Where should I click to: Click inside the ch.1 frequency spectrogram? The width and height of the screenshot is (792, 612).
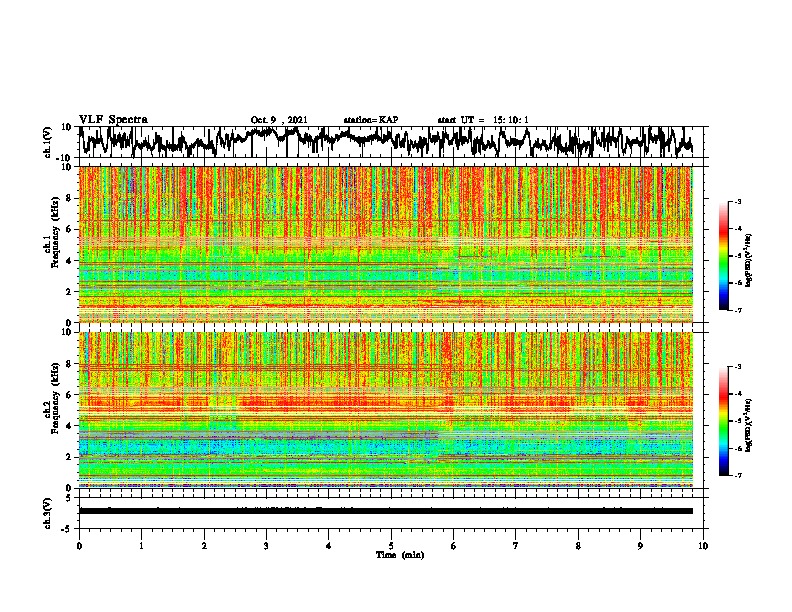[386, 244]
